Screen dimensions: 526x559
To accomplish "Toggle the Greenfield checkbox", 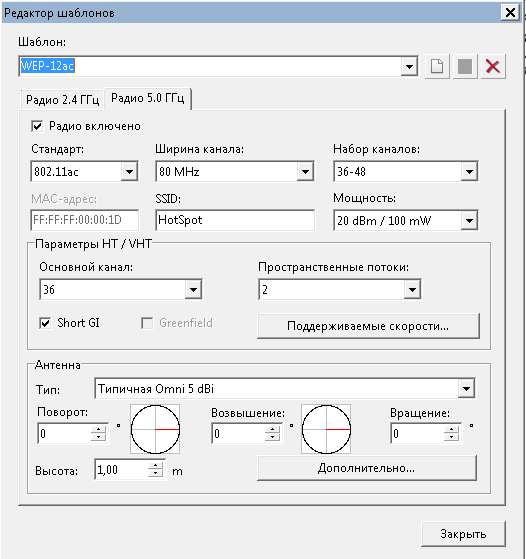I will (x=147, y=323).
